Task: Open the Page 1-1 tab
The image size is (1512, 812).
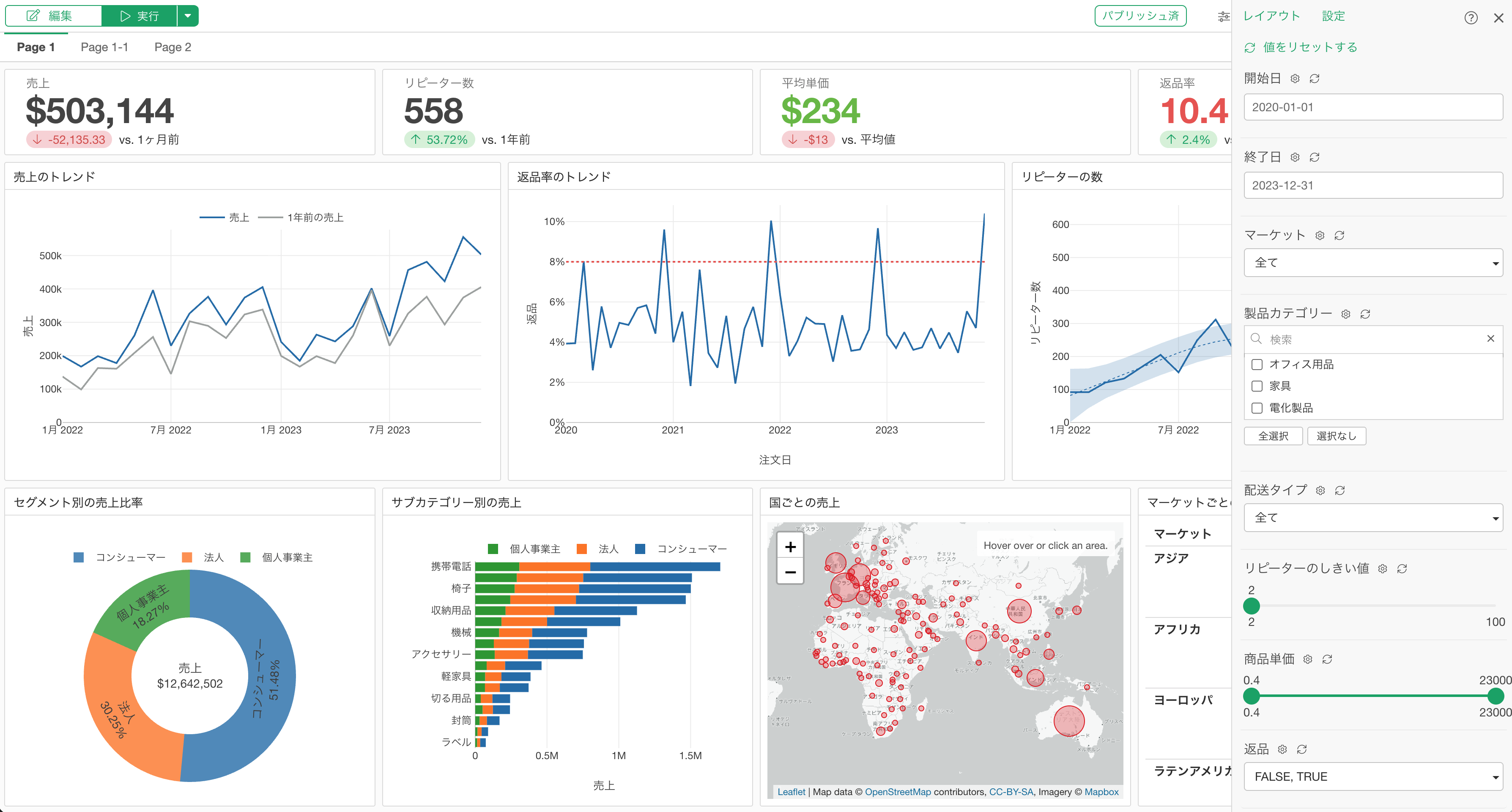Action: [104, 47]
